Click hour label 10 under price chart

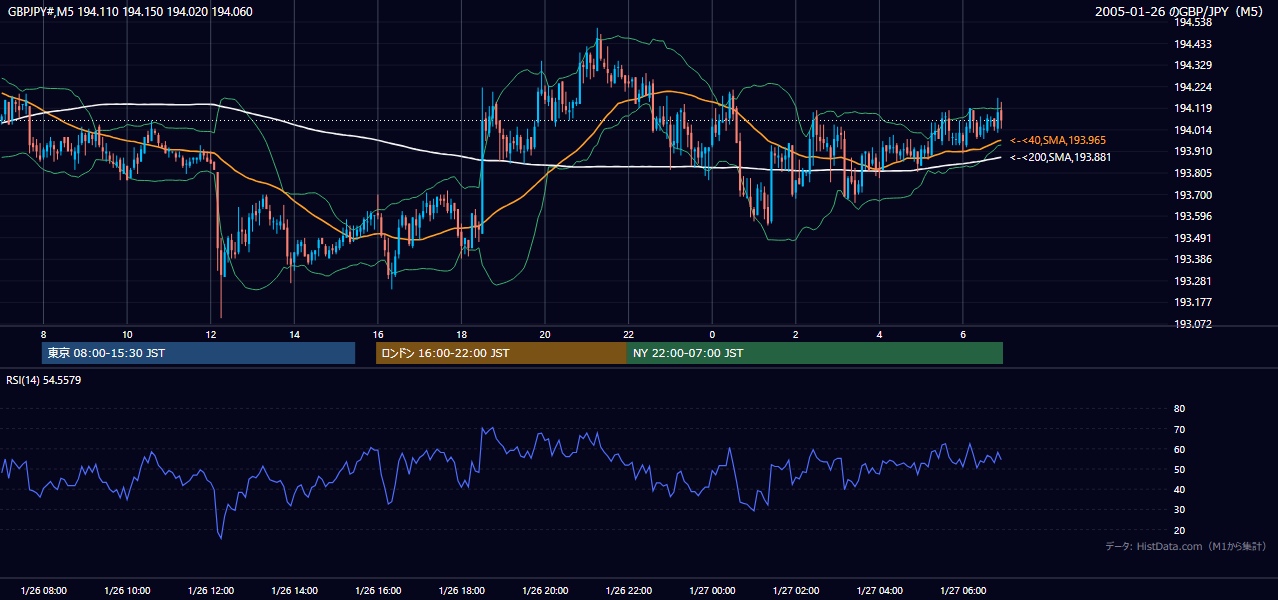click(127, 333)
